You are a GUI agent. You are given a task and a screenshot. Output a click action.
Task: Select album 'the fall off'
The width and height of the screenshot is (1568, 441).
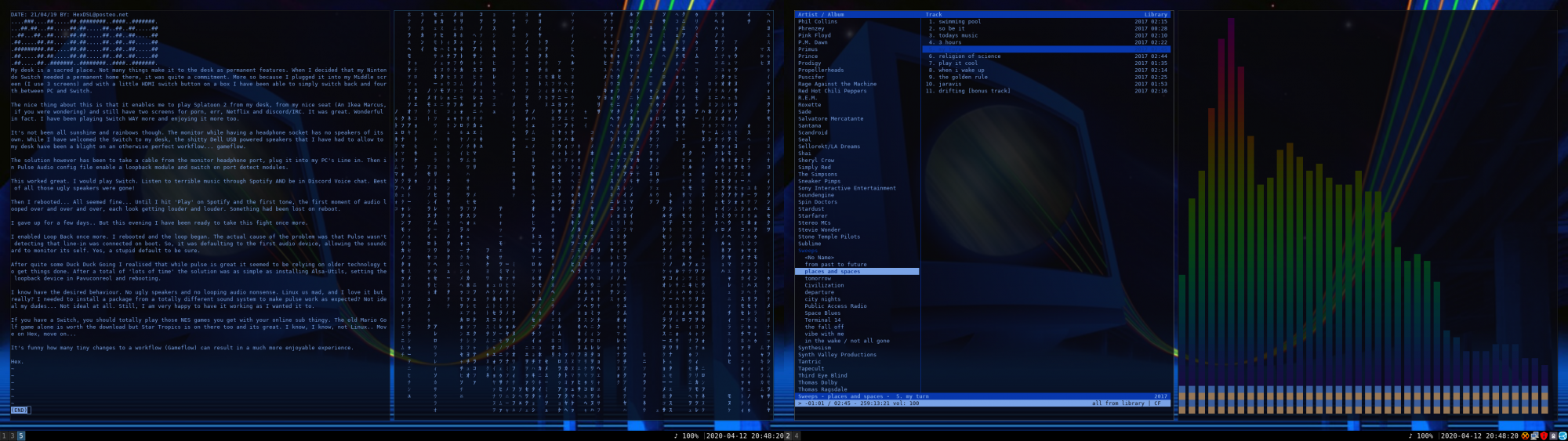(x=824, y=327)
